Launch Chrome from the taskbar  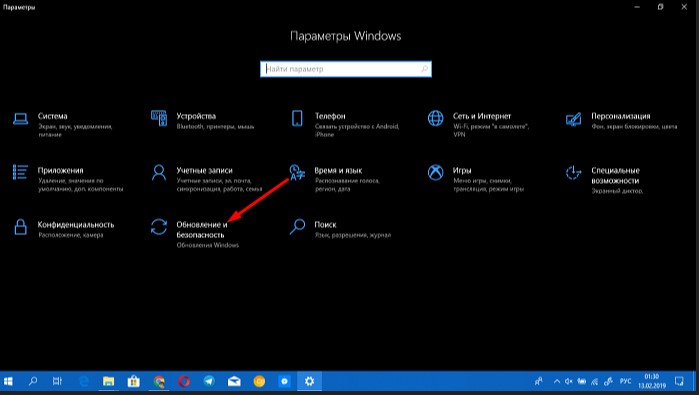[159, 382]
